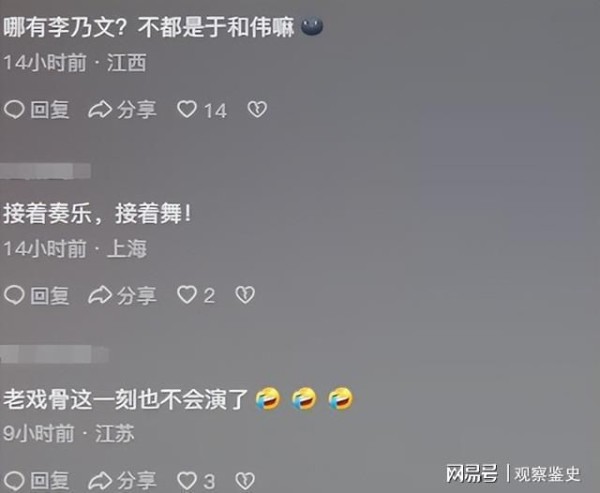The image size is (600, 493).
Task: Dislike the Jiangsu comment via broken heart
Action: pyautogui.click(x=245, y=481)
